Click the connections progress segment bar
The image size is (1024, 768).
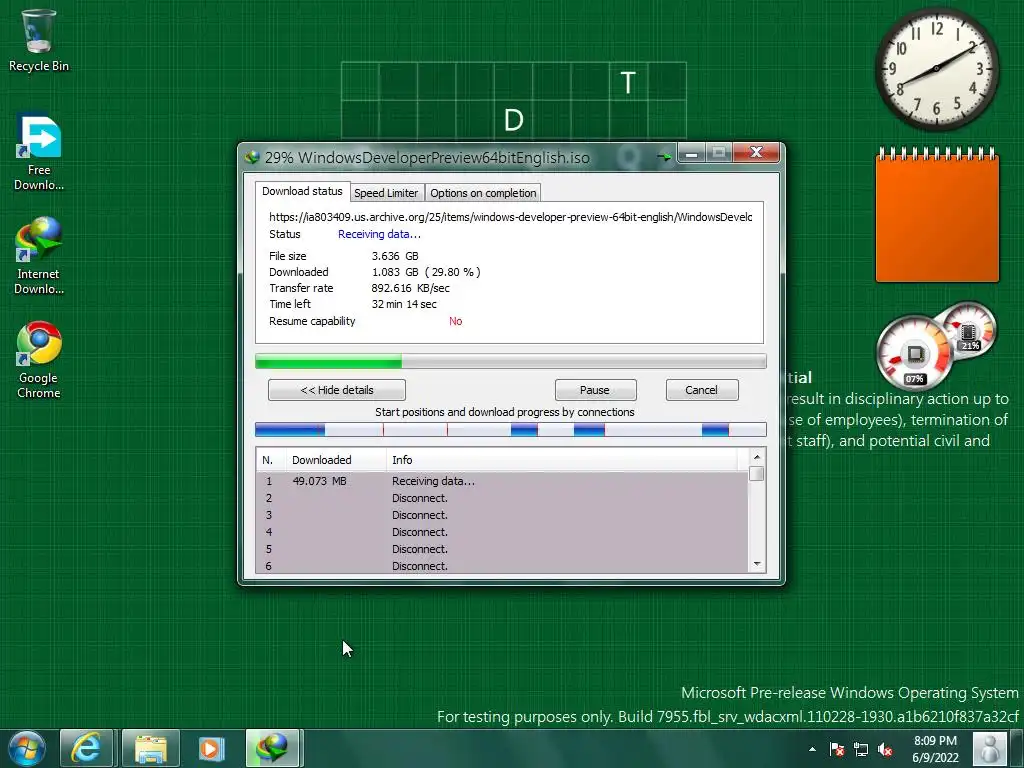[x=511, y=429]
